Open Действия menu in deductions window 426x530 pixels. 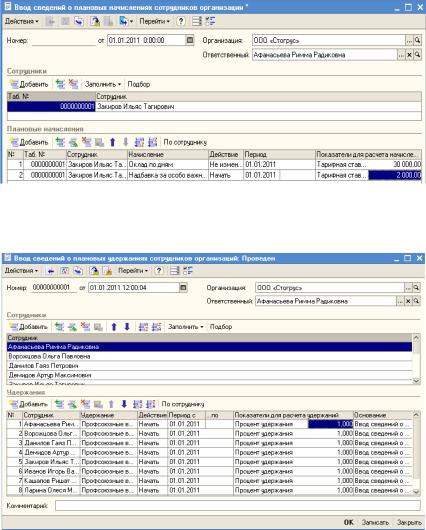pyautogui.click(x=21, y=270)
